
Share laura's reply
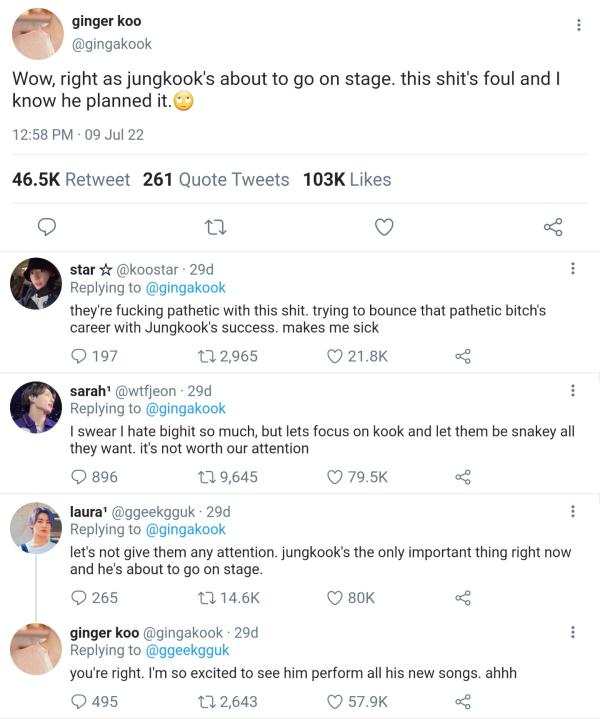tap(462, 598)
